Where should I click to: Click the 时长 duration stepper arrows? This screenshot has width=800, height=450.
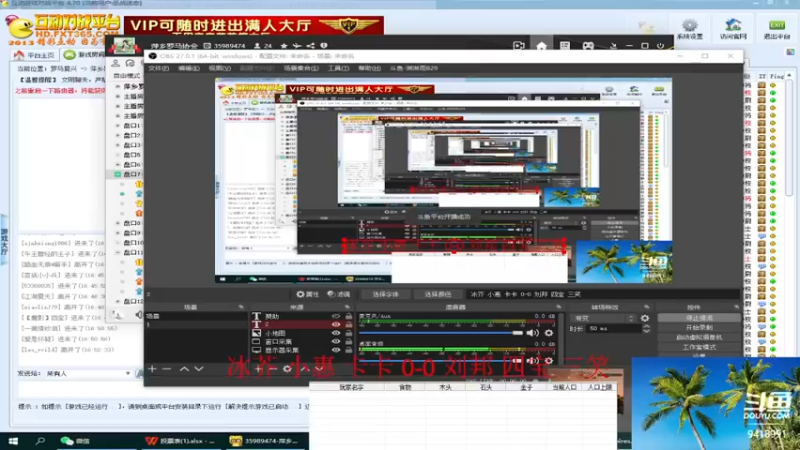pos(646,329)
